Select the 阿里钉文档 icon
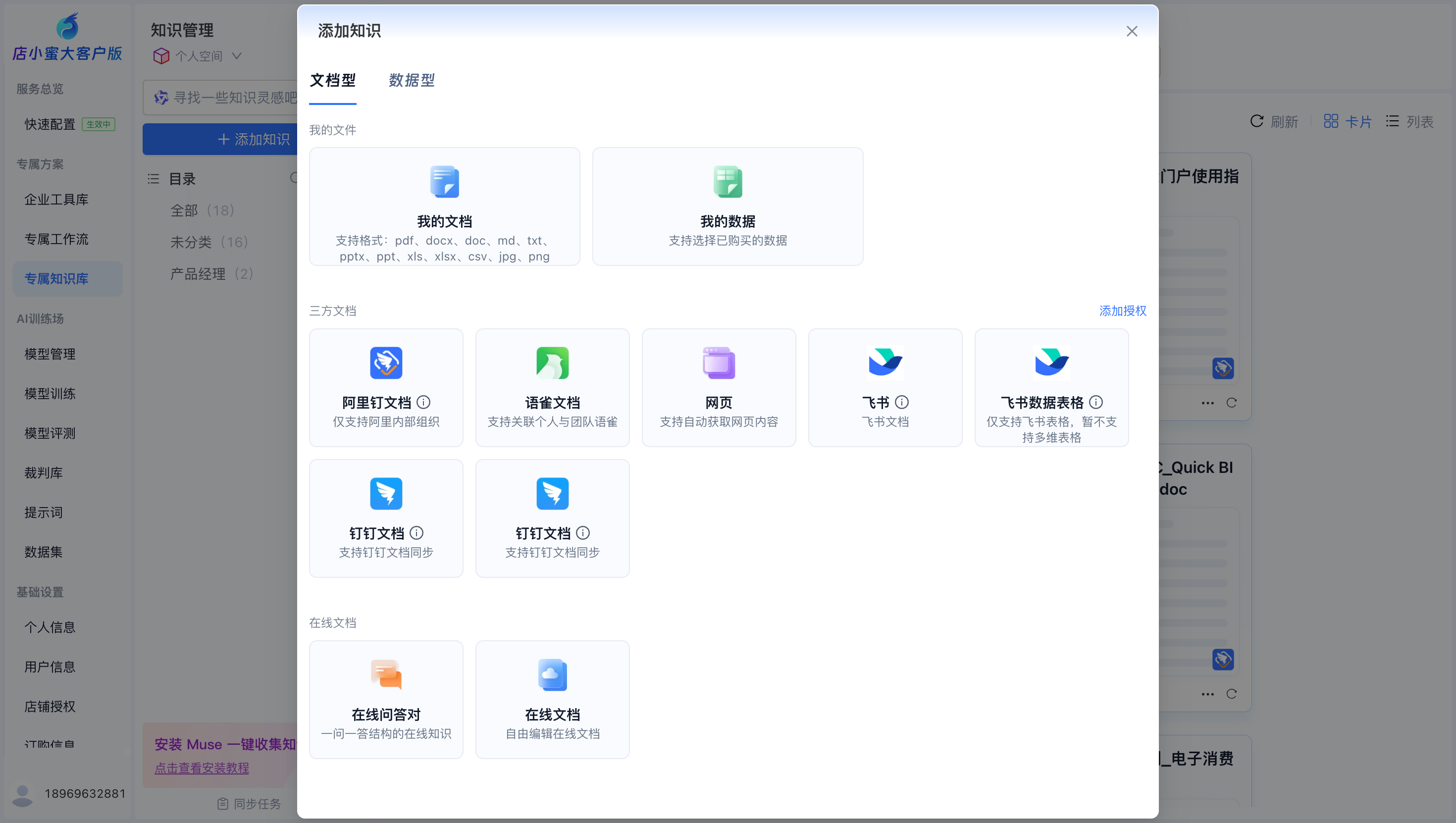Viewport: 1456px width, 823px height. click(386, 363)
